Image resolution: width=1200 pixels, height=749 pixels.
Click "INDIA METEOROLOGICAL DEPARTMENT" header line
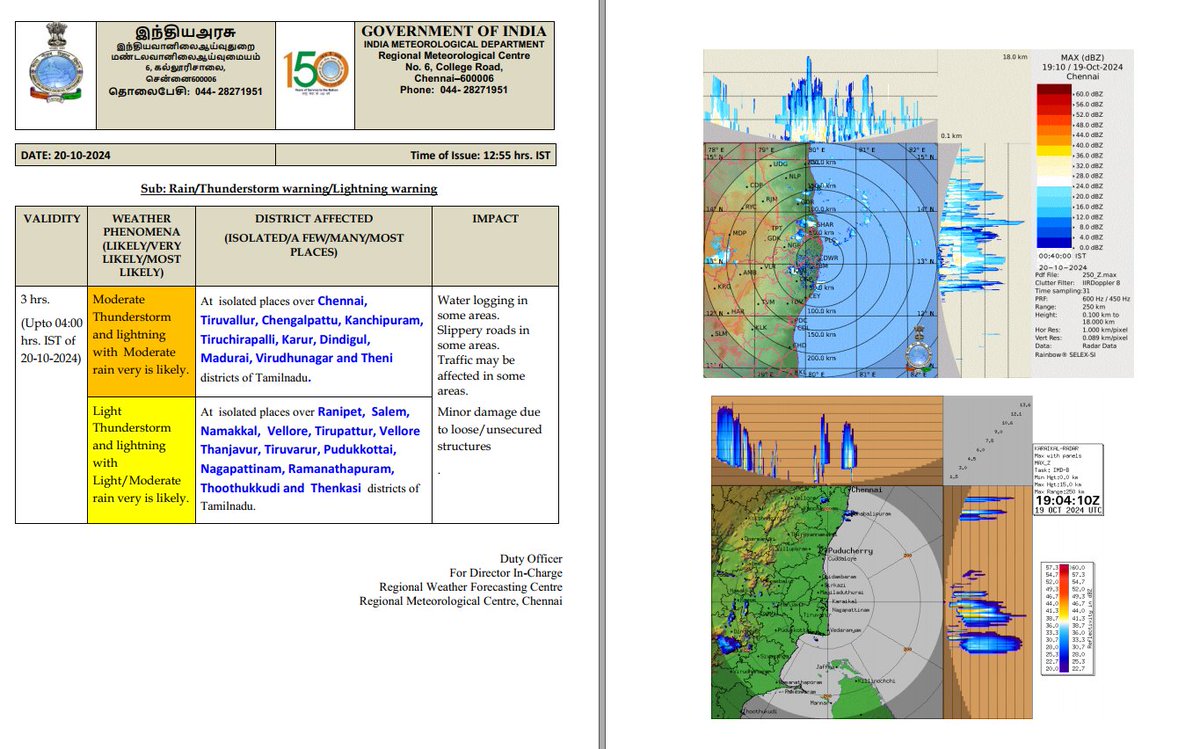[454, 45]
